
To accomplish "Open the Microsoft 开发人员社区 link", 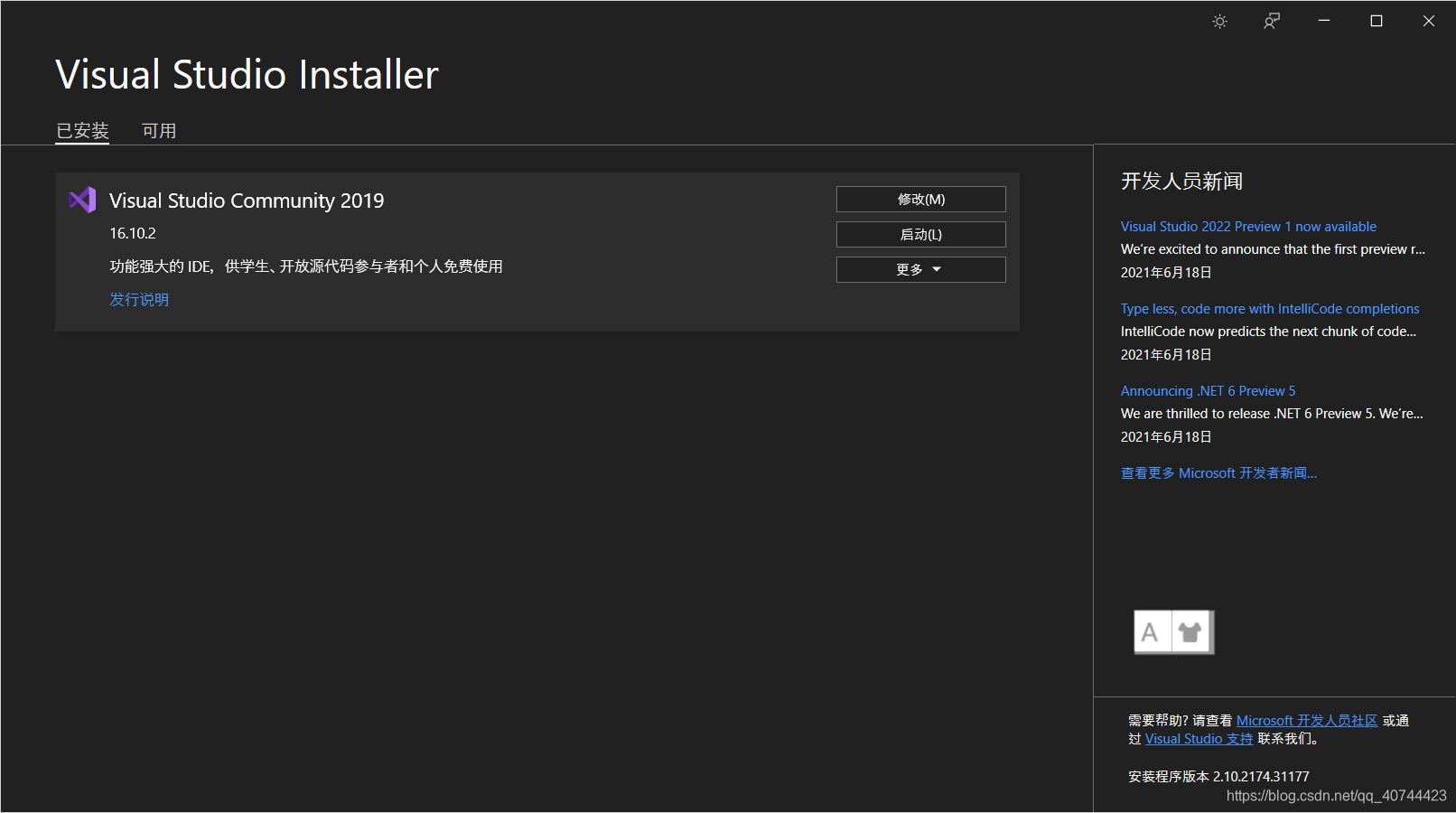I will click(1307, 721).
